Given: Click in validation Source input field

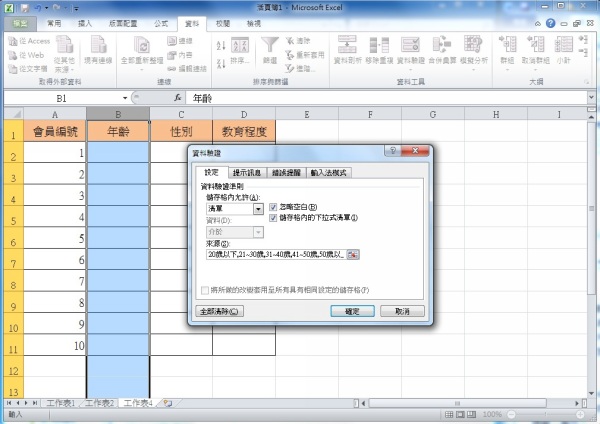Looking at the screenshot, I should [x=276, y=254].
